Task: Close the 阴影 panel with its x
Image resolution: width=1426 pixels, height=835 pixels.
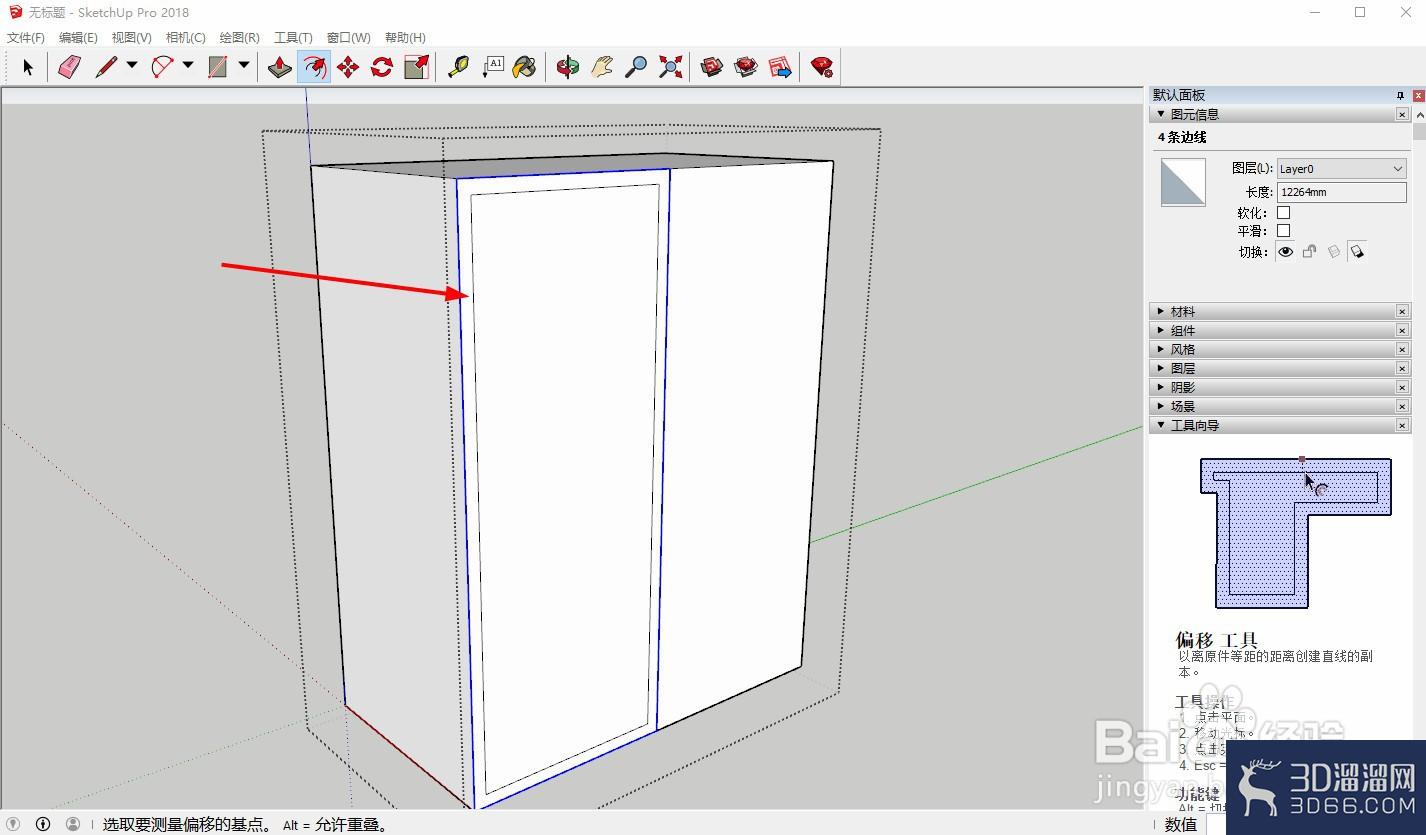Action: [x=1402, y=387]
